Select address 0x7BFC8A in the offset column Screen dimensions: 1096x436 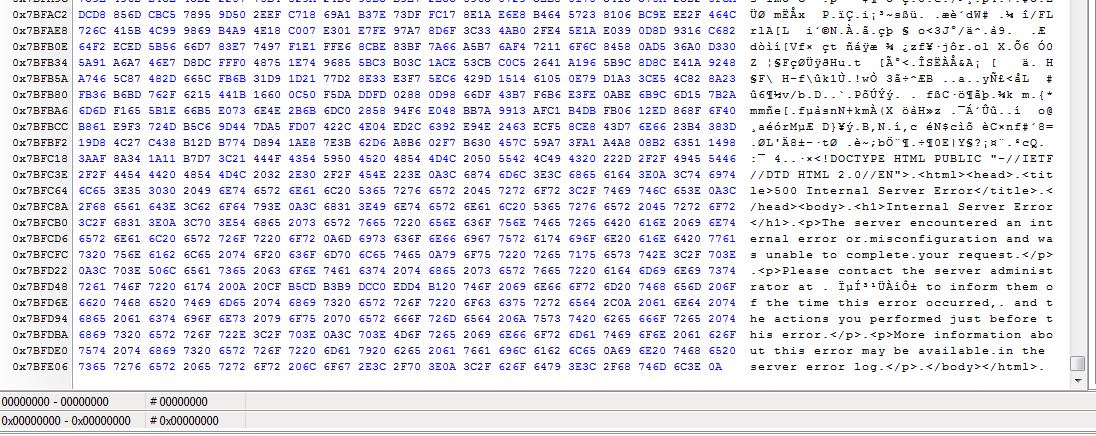(x=40, y=207)
